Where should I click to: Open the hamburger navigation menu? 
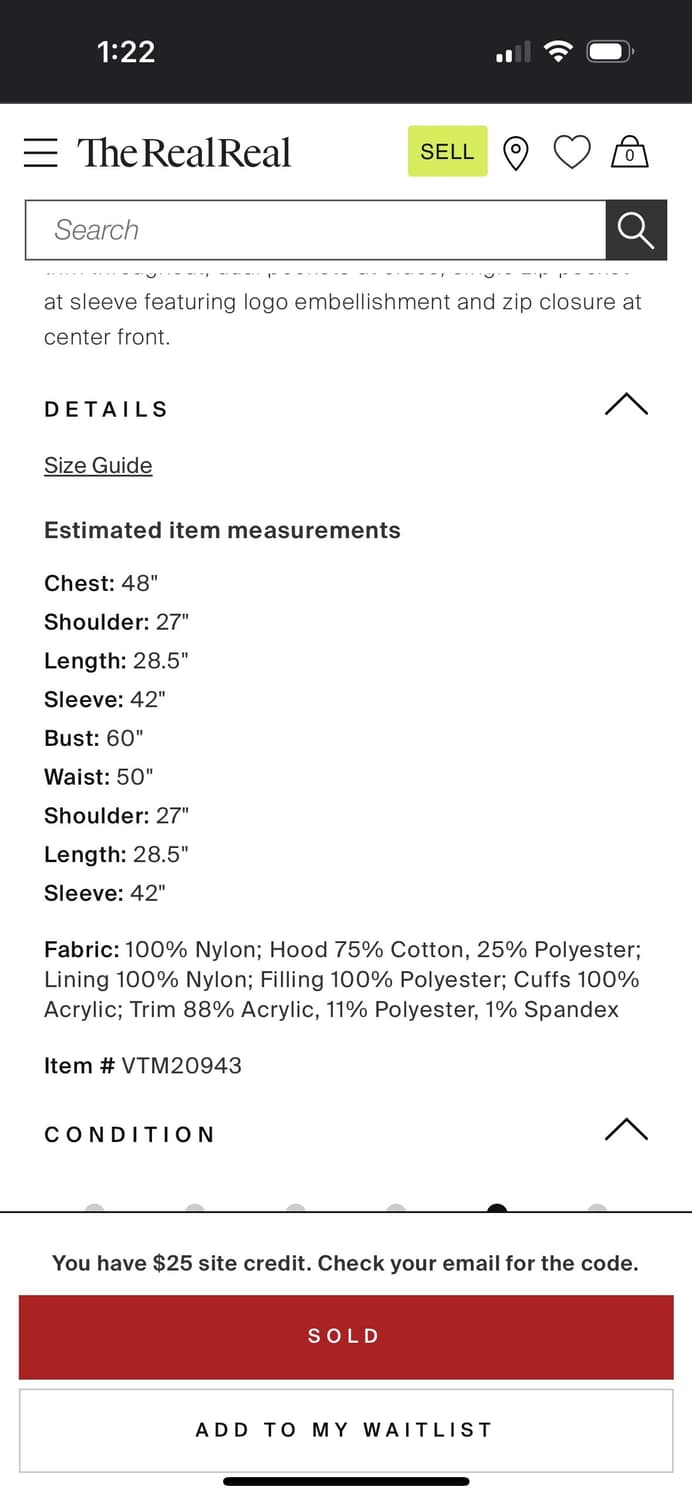41,152
